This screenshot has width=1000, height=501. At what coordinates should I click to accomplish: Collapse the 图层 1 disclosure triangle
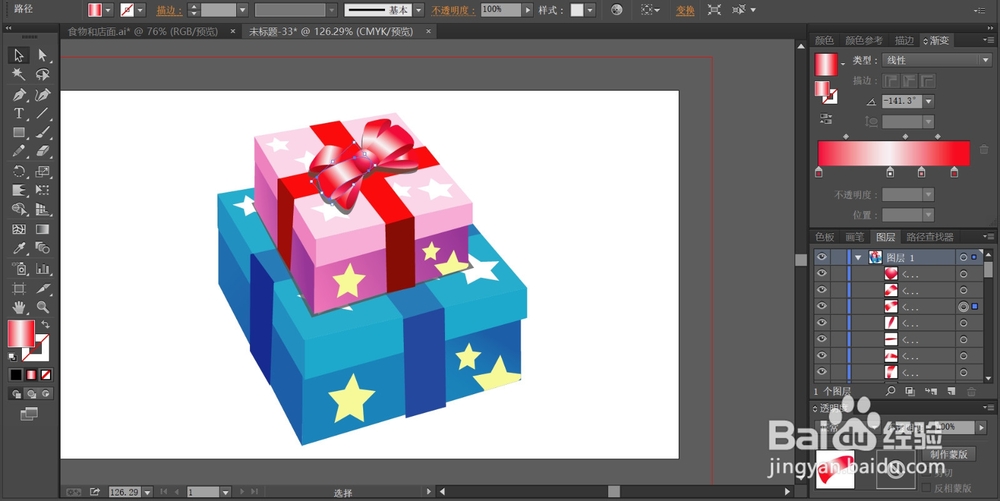858,258
